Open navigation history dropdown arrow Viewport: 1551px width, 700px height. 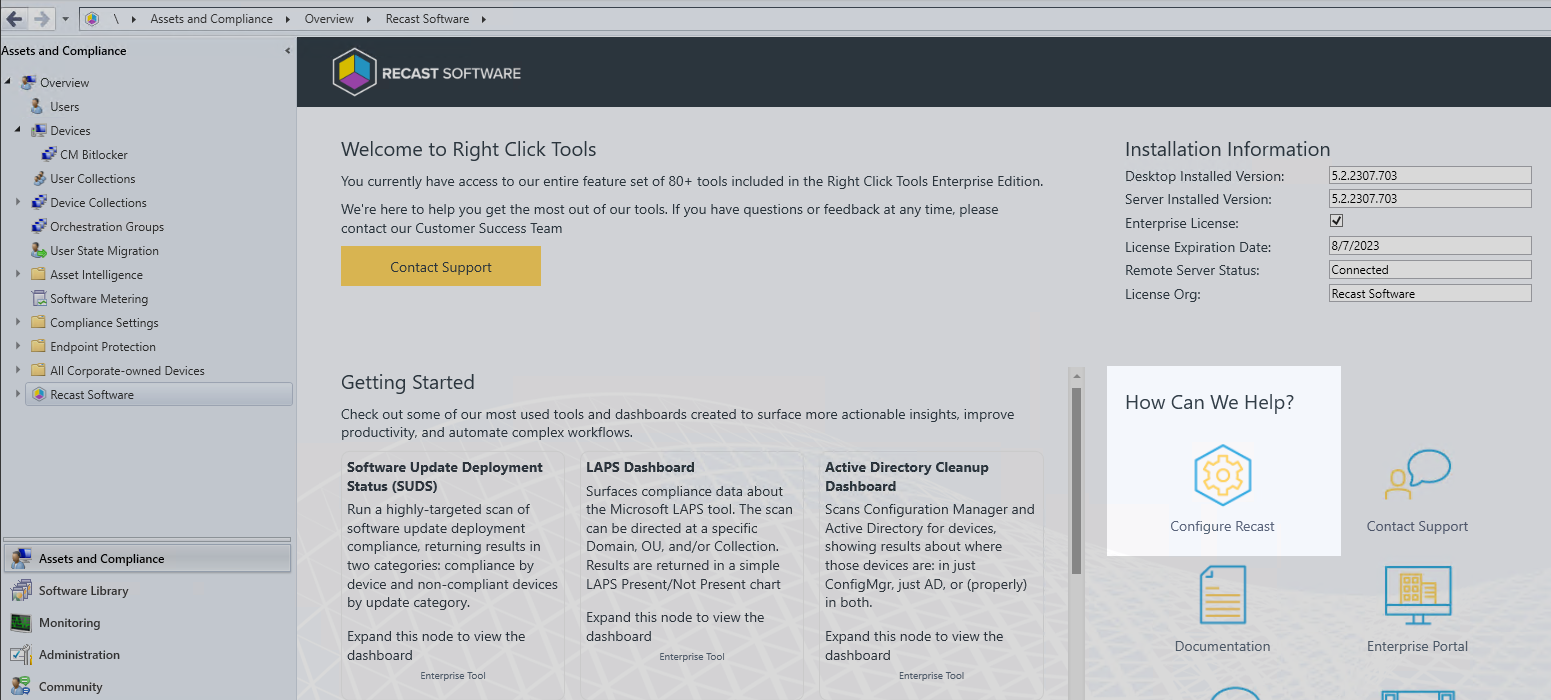pos(65,19)
